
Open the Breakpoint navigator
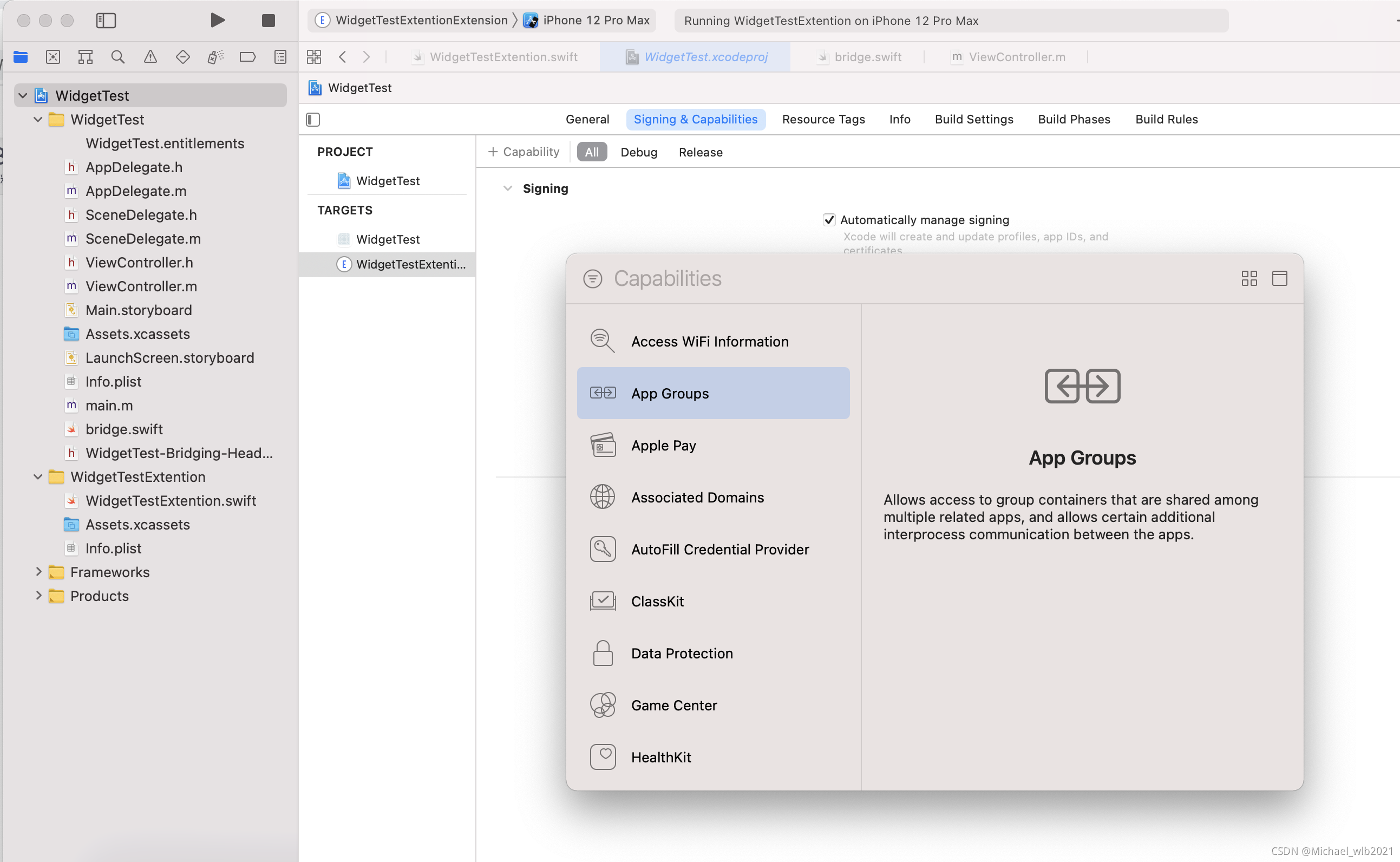pyautogui.click(x=248, y=56)
